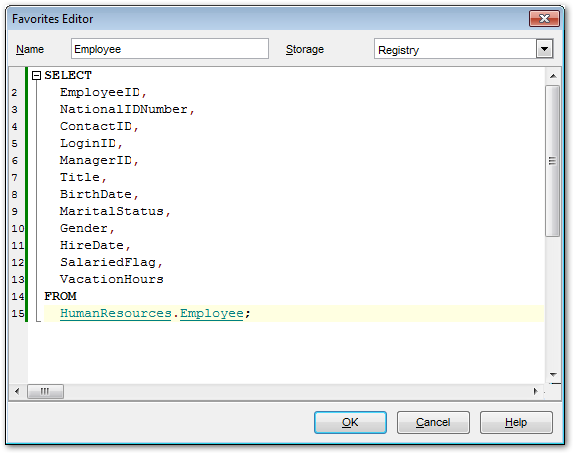Click the OK button

point(350,422)
